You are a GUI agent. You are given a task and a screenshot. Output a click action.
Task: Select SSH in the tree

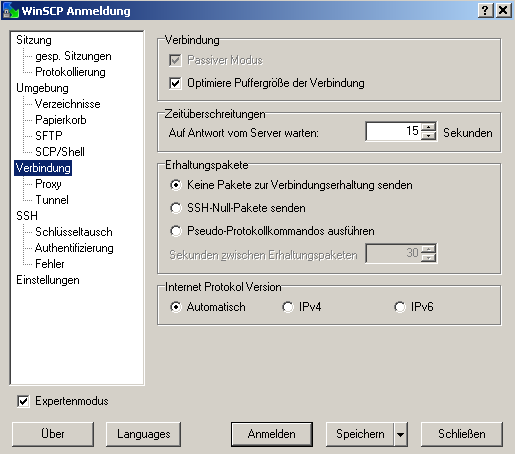click(x=27, y=216)
